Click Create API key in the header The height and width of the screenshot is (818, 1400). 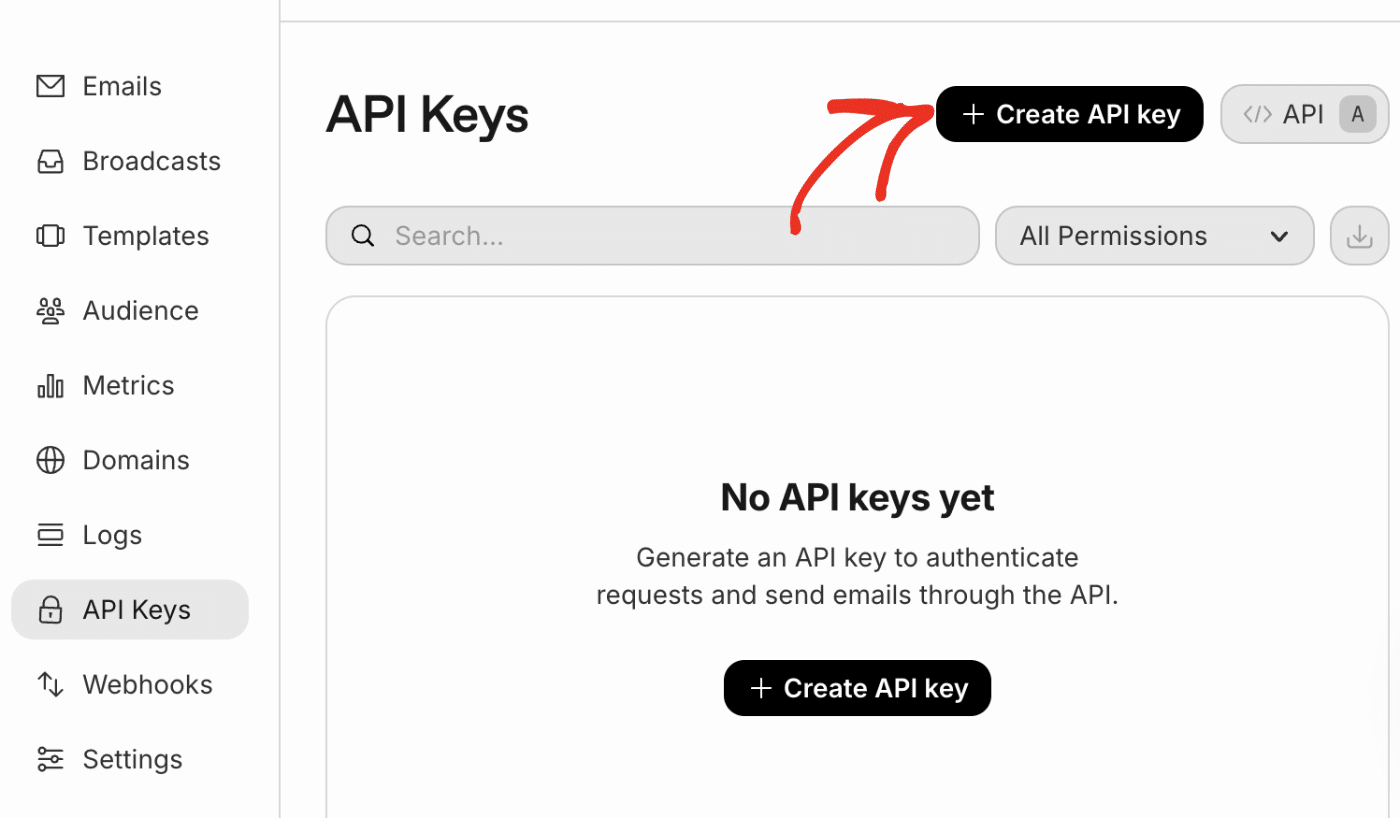coord(1069,113)
